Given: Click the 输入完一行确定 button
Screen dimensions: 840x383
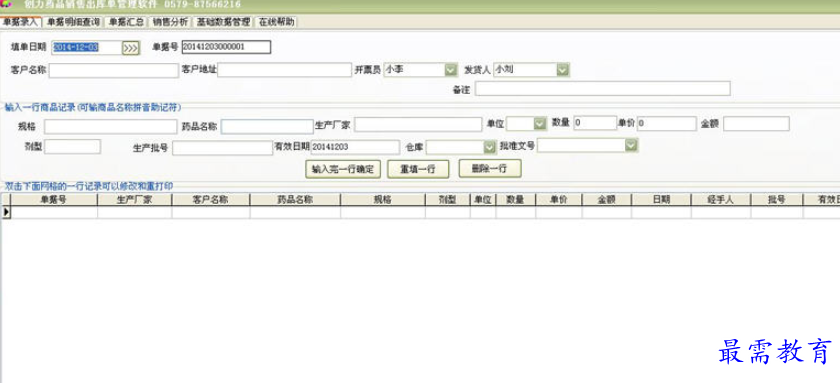Looking at the screenshot, I should tap(343, 169).
